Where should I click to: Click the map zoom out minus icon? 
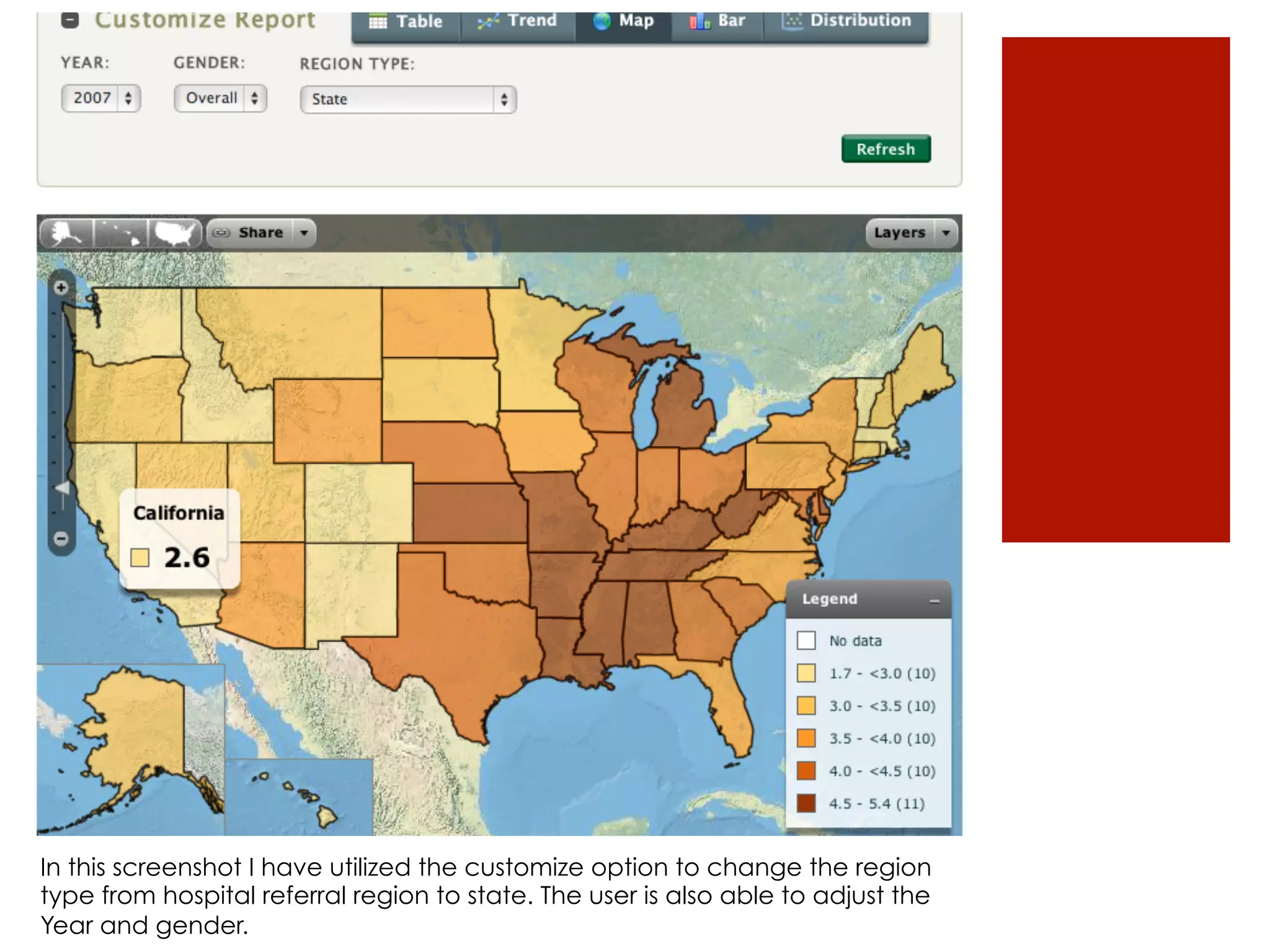61,538
